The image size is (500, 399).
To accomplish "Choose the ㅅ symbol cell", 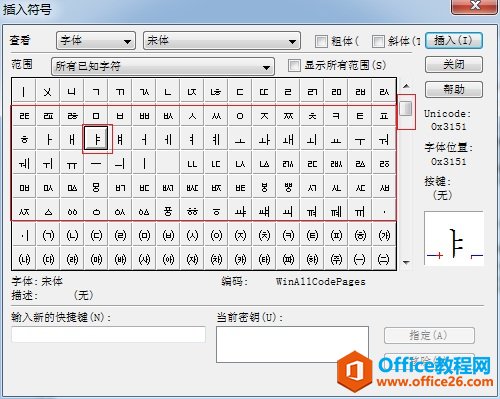I will (192, 116).
